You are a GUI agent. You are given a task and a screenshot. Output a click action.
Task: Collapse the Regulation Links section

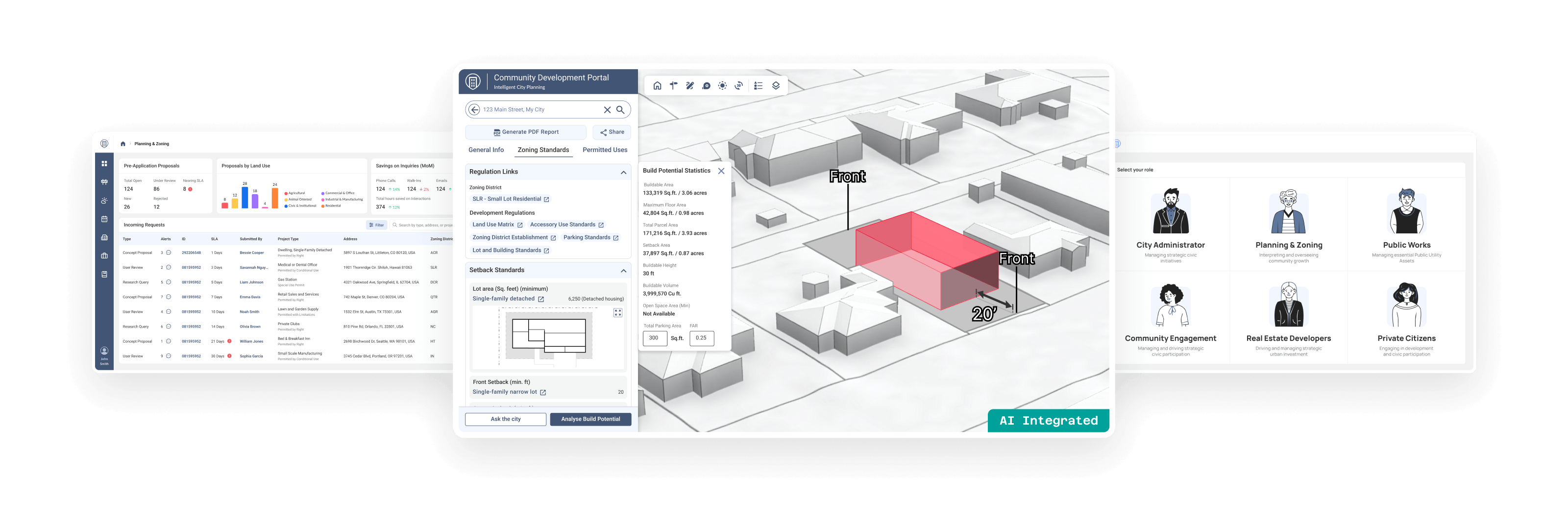[x=623, y=173]
